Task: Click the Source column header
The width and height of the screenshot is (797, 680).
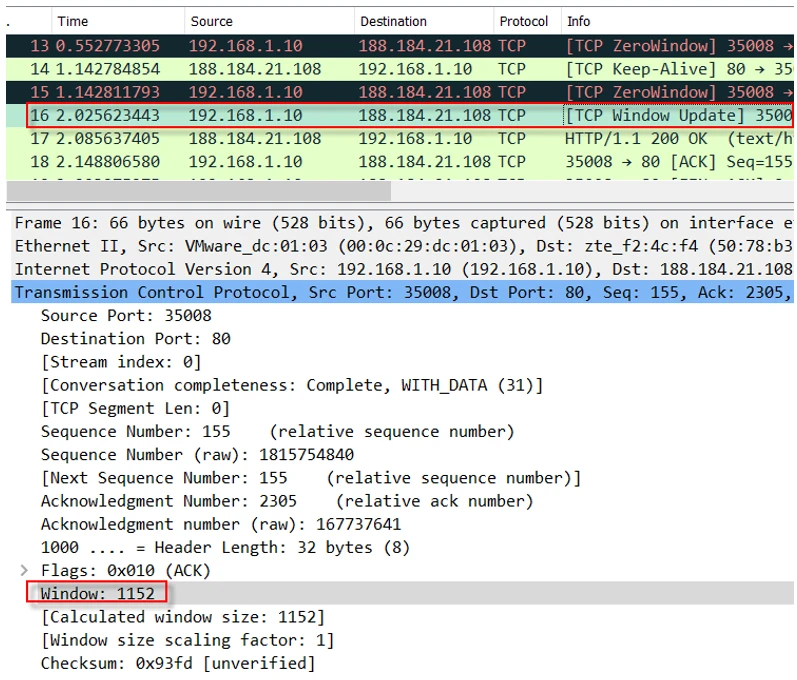Action: coord(211,21)
